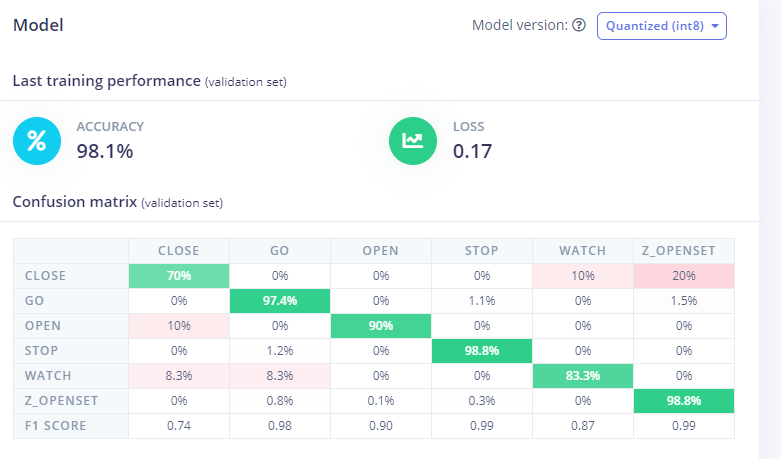The image size is (781, 459).
Task: Click the 83.3% green cell
Action: [583, 376]
